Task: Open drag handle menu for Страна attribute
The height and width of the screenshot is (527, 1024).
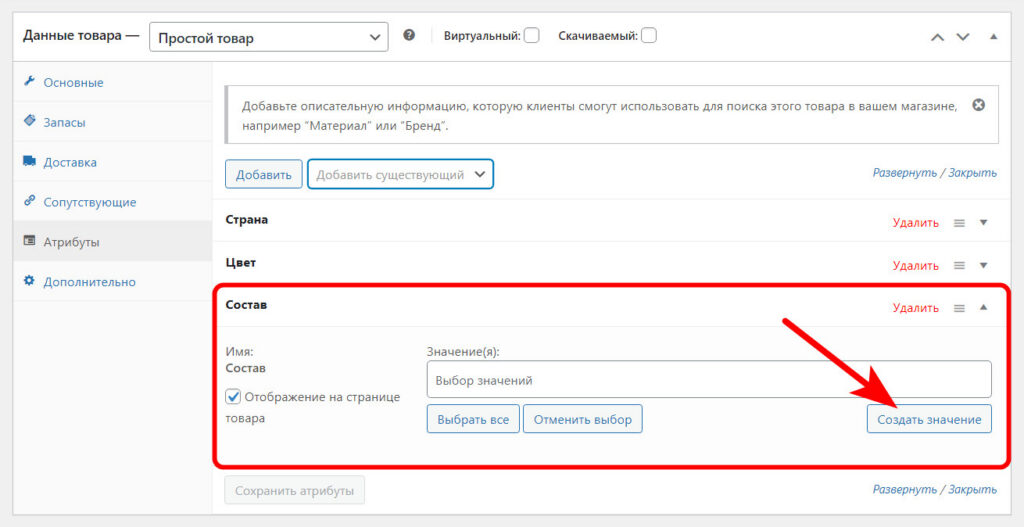Action: pos(959,223)
